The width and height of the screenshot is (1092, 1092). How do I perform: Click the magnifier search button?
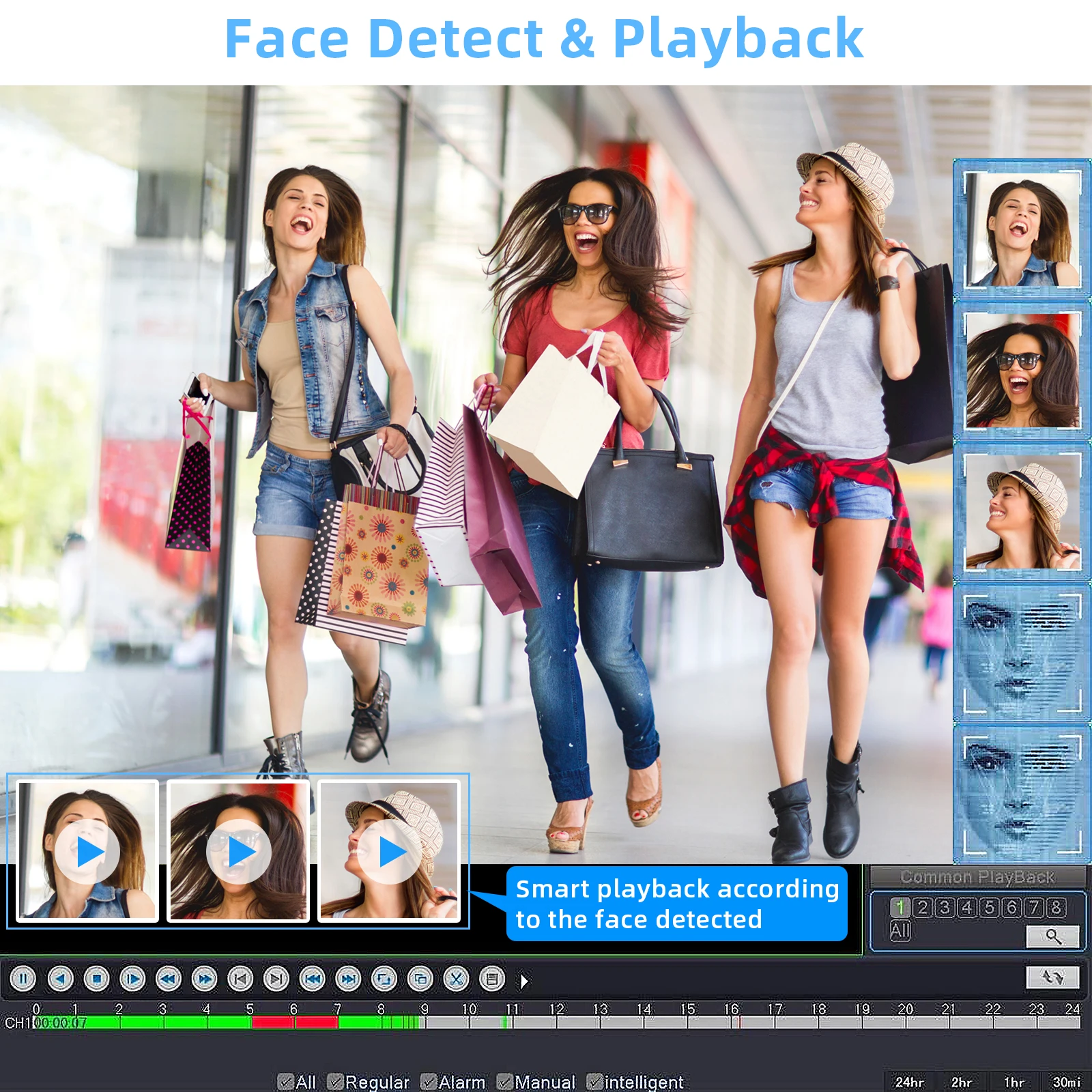point(1053,936)
